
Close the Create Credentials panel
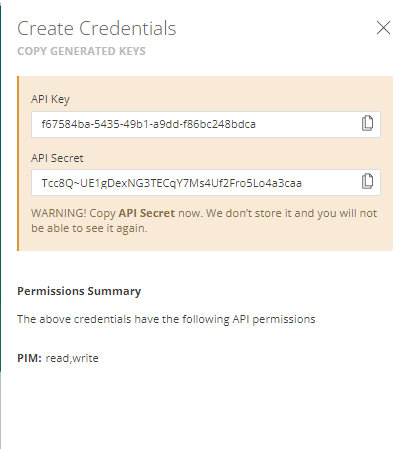tap(383, 28)
